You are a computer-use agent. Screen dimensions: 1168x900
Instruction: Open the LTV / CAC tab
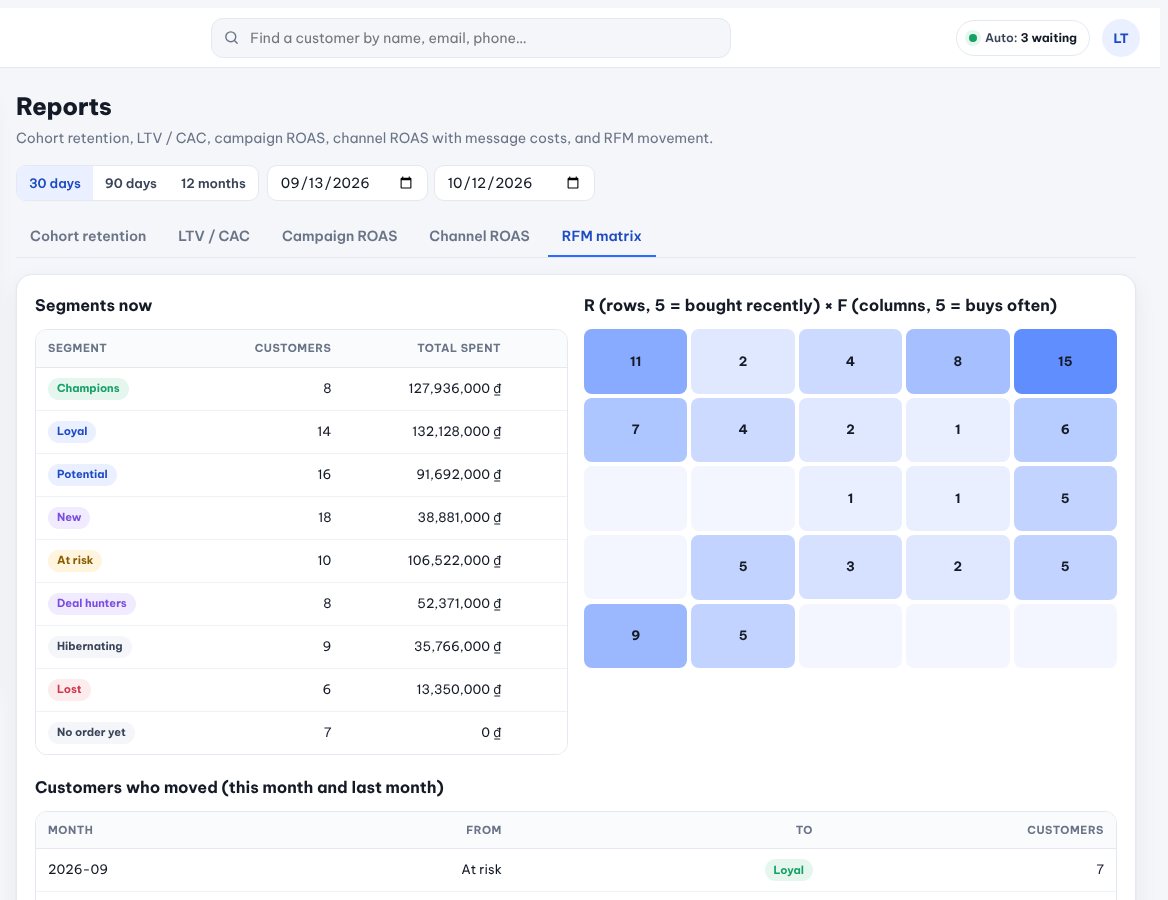point(214,236)
